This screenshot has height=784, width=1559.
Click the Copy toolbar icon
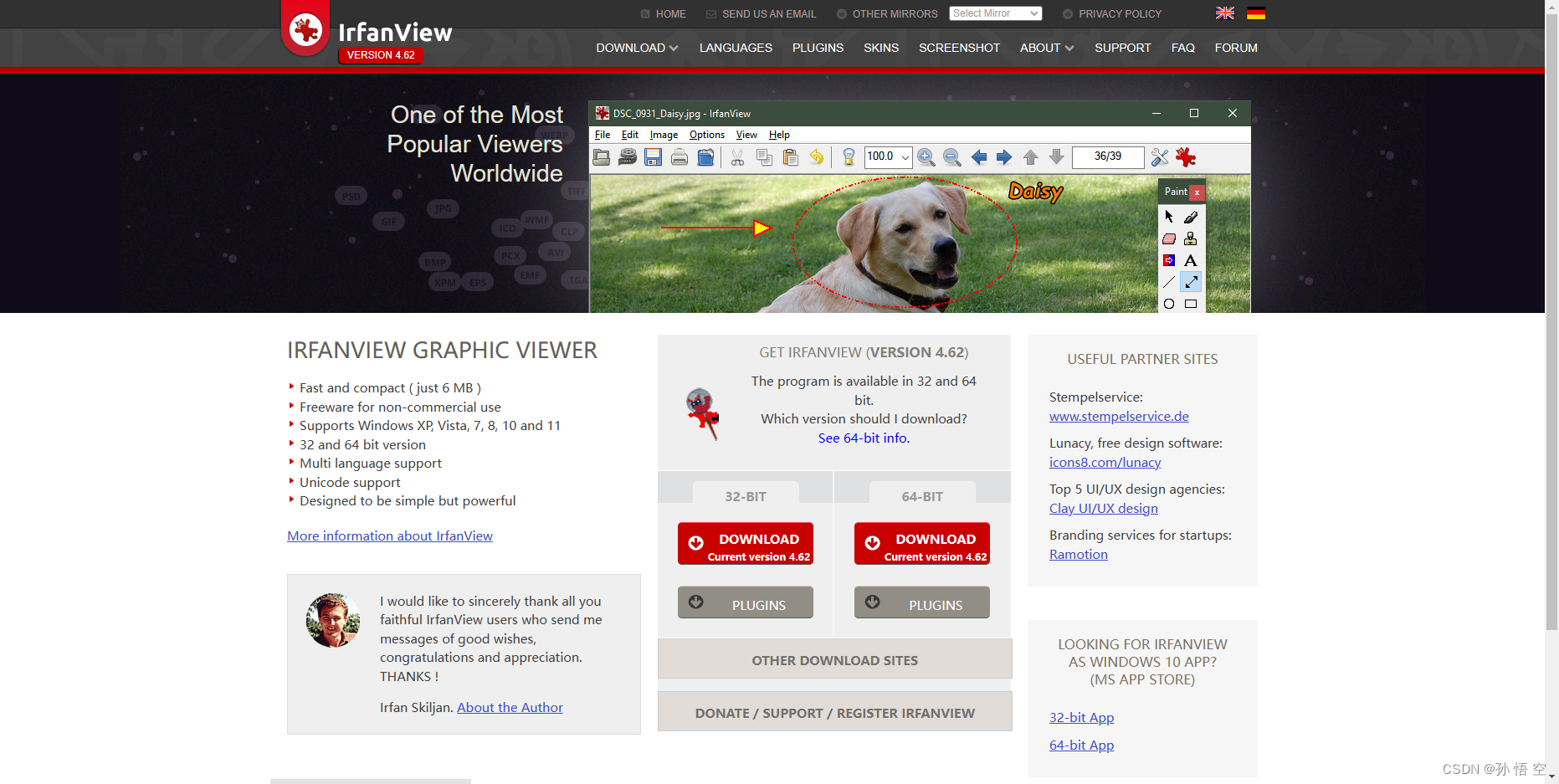[x=764, y=157]
